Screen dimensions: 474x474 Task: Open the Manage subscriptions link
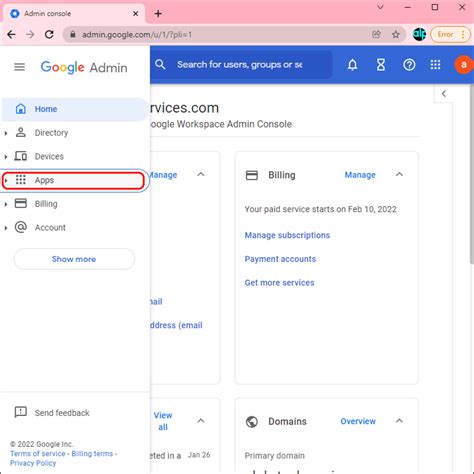pyautogui.click(x=287, y=235)
